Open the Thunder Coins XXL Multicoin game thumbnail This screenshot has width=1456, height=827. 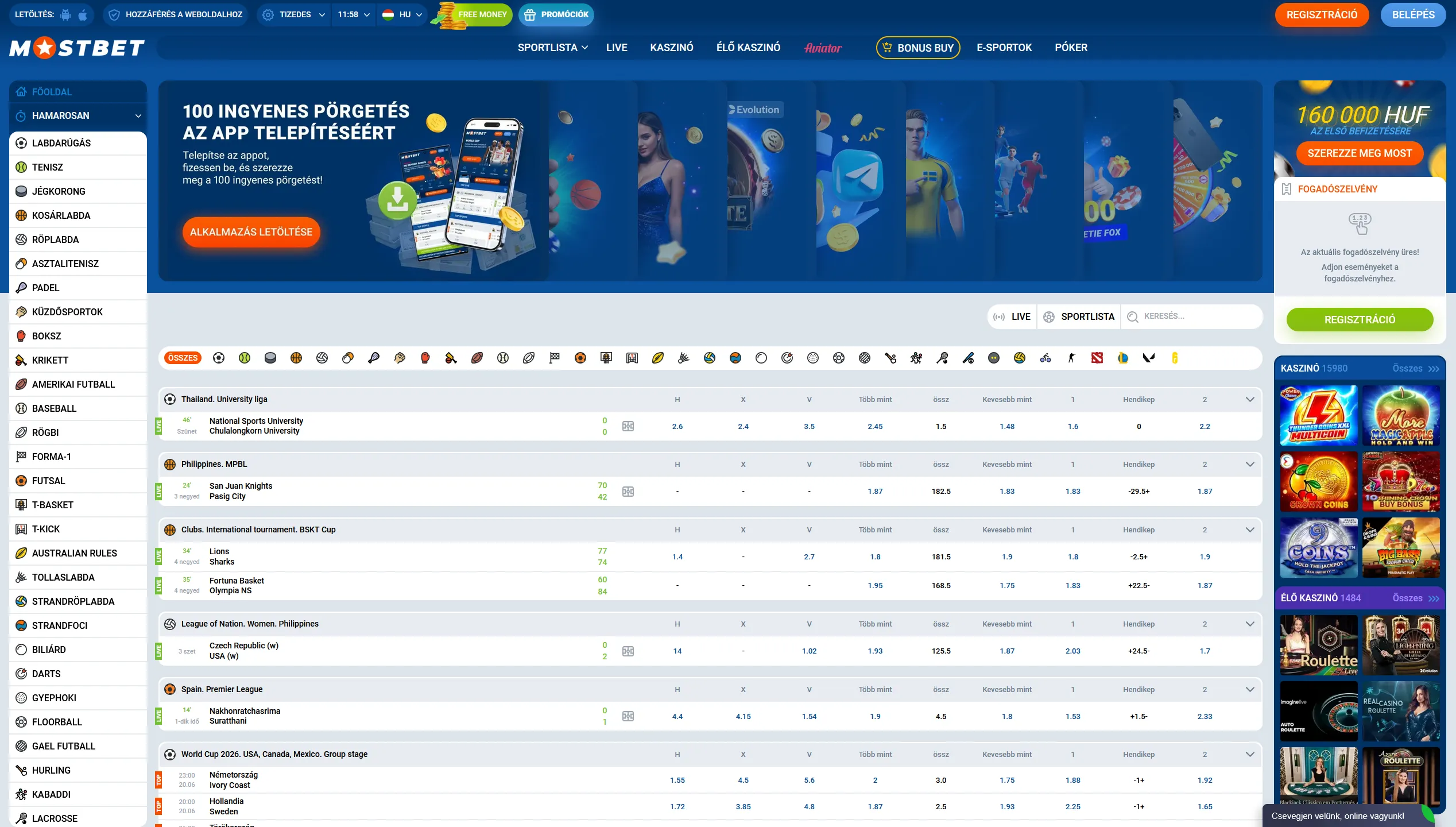click(1319, 415)
